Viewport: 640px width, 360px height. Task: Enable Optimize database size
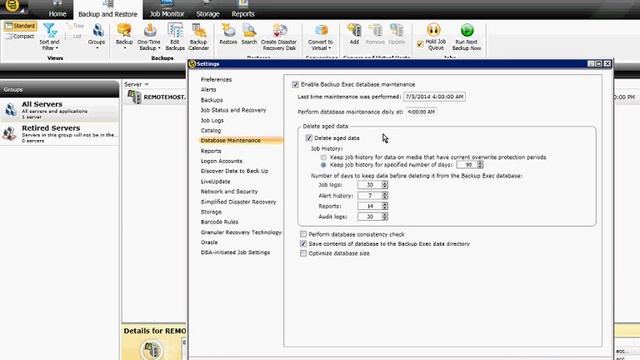[x=303, y=253]
